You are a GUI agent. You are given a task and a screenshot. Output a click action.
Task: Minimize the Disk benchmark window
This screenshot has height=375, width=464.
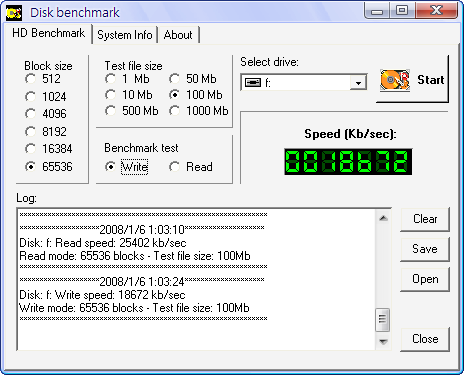click(377, 11)
